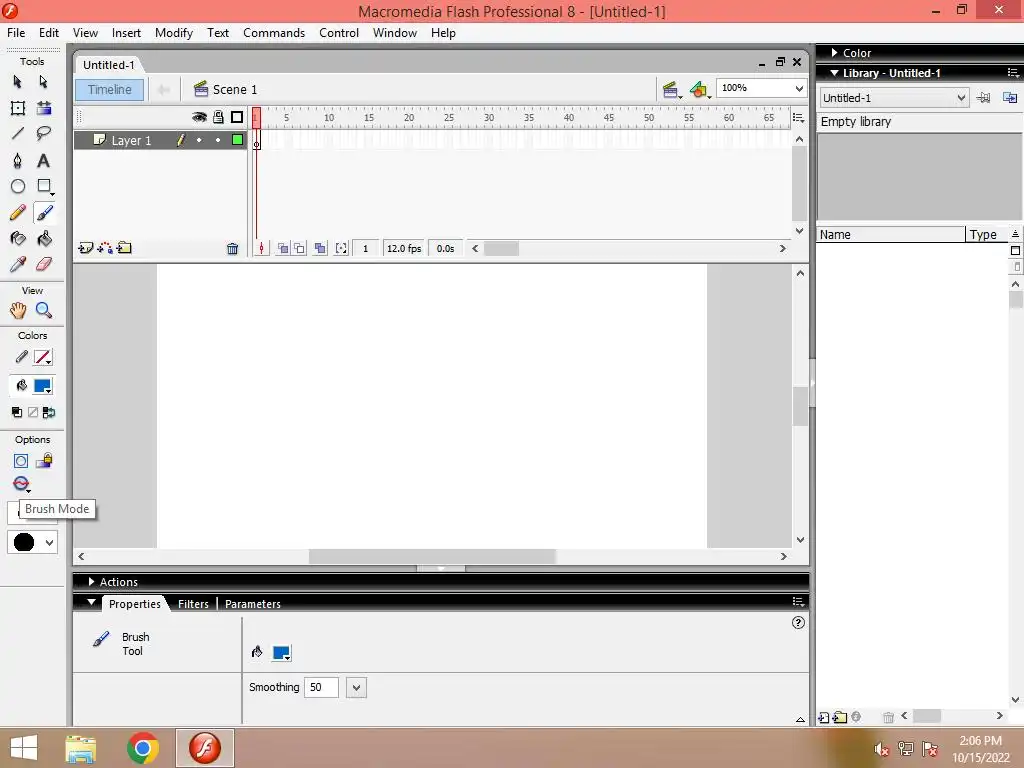1024x768 pixels.
Task: Click the Timeline toggle button
Action: (110, 89)
